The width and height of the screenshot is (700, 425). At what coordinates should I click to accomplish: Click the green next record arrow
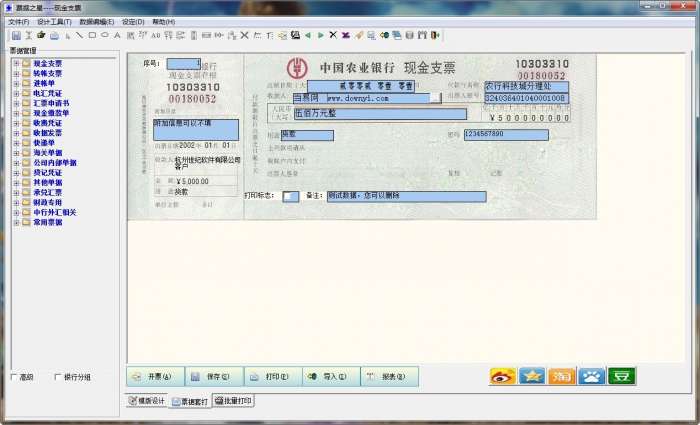click(x=321, y=35)
